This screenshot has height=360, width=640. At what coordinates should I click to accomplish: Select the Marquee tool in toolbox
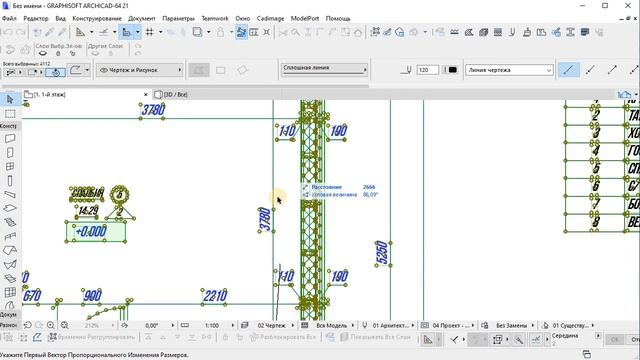(x=10, y=114)
